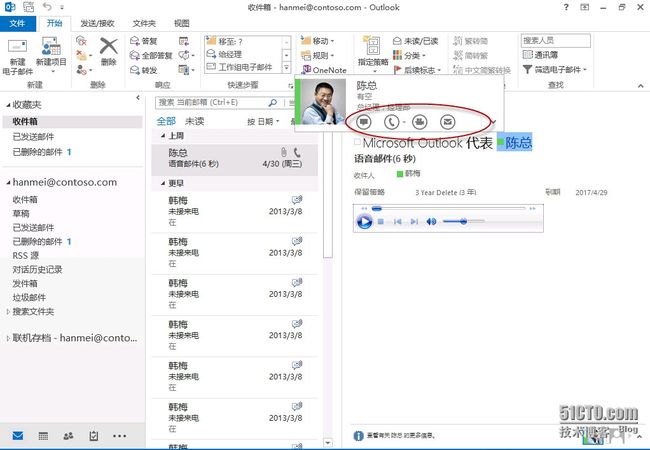Open the 指定策略 dropdown
The height and width of the screenshot is (450, 650).
tap(373, 55)
